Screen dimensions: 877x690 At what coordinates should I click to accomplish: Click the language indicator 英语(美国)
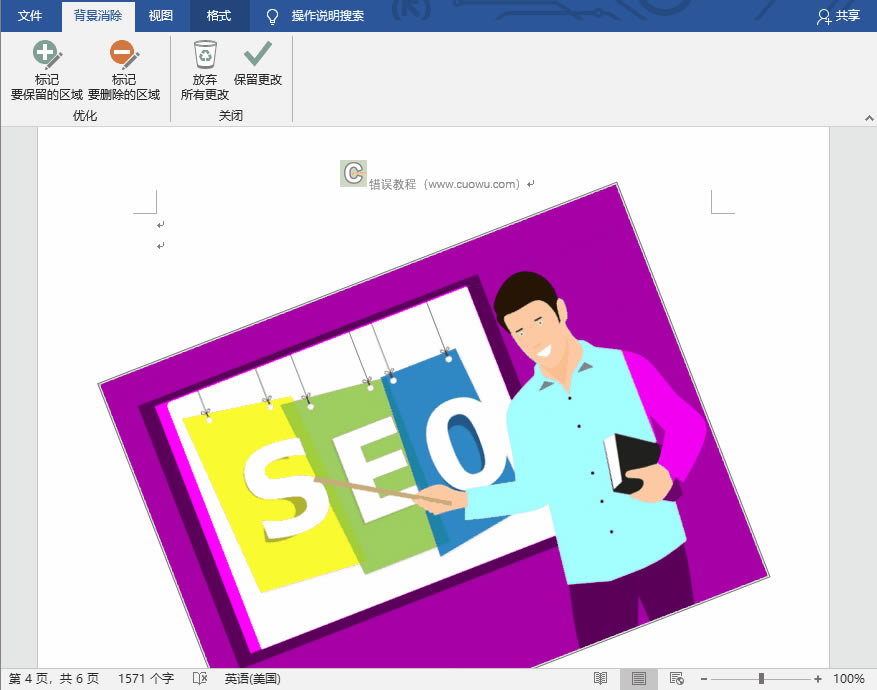click(252, 679)
